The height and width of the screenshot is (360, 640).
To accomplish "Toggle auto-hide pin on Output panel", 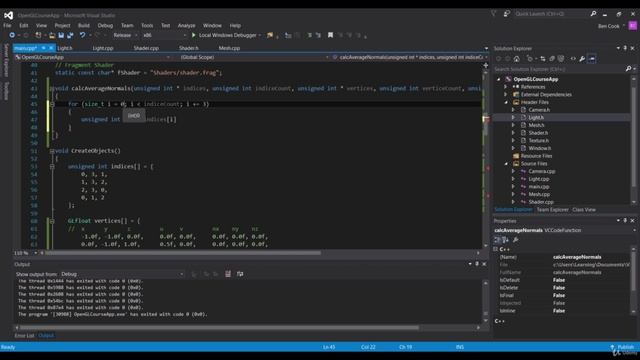I will tap(477, 264).
